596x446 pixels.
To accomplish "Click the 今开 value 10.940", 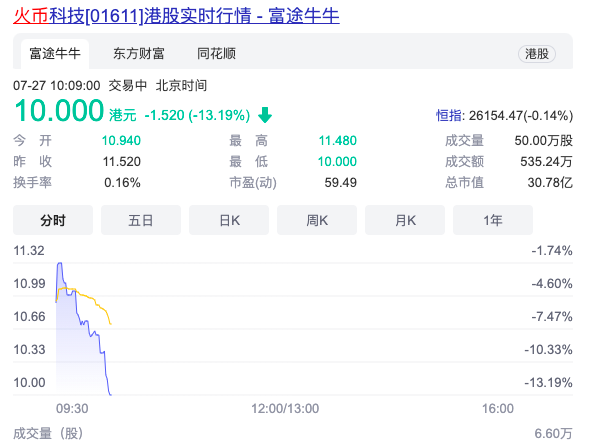I will click(121, 141).
